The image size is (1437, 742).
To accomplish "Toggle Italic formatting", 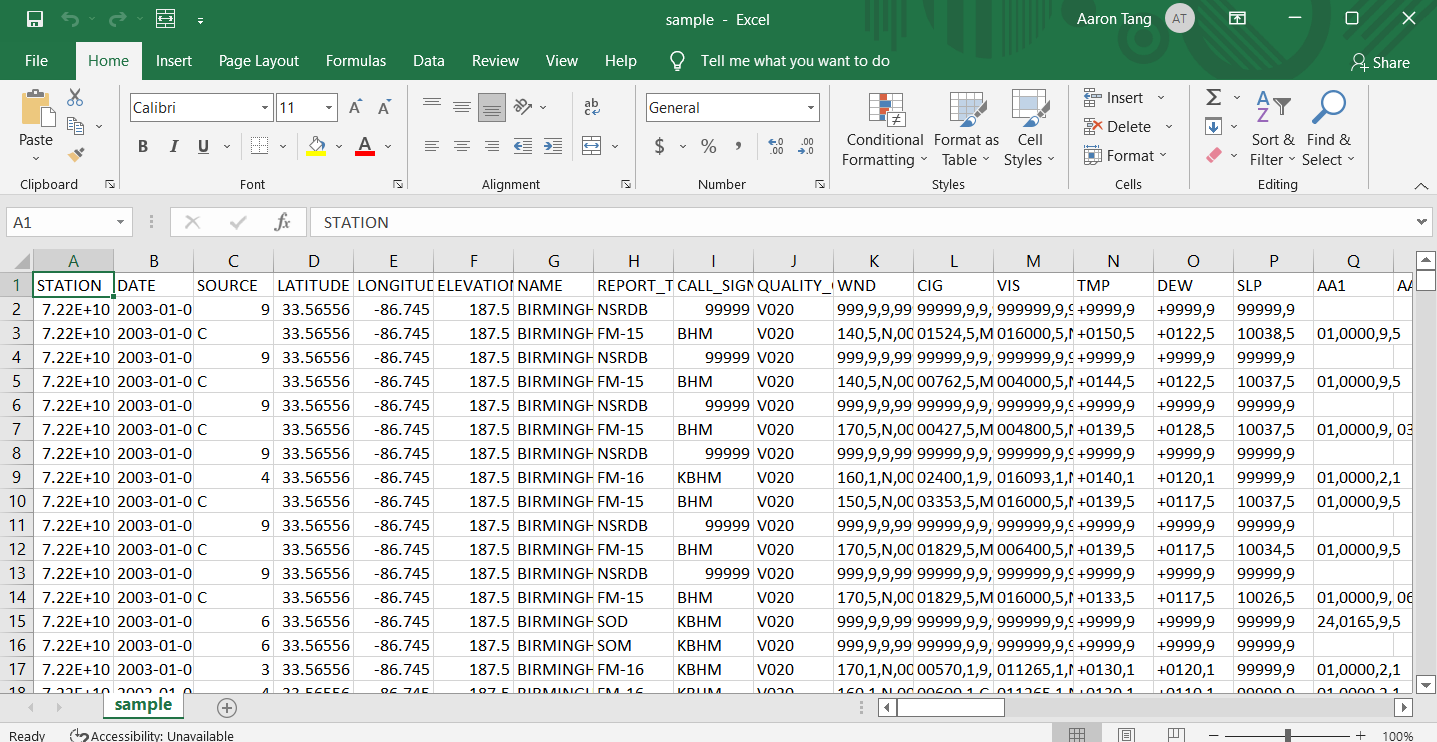I will 173,147.
